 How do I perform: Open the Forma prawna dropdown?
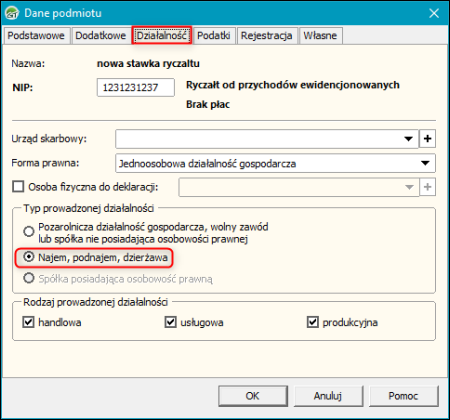(x=425, y=163)
